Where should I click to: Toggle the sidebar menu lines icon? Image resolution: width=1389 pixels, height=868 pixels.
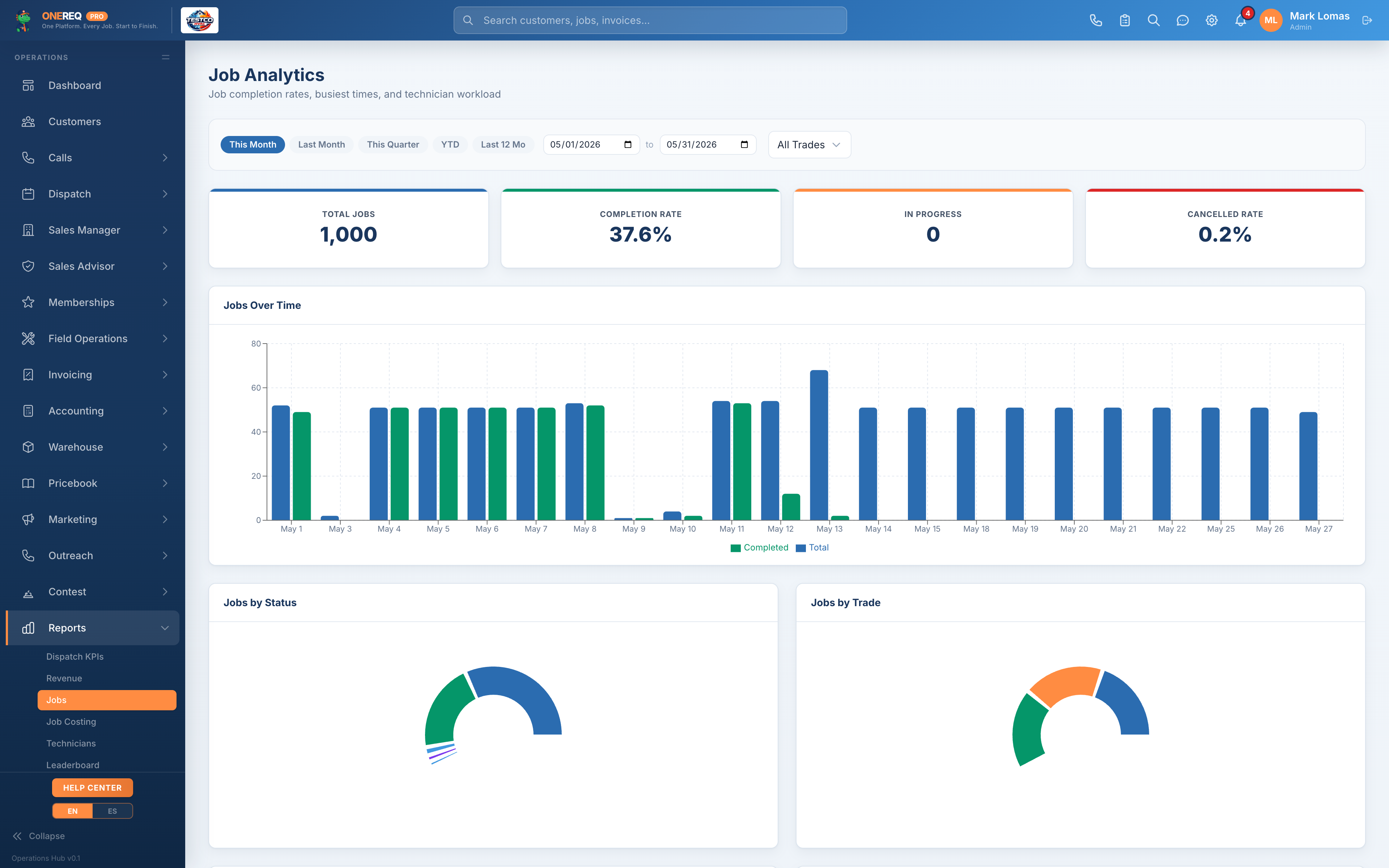point(166,58)
